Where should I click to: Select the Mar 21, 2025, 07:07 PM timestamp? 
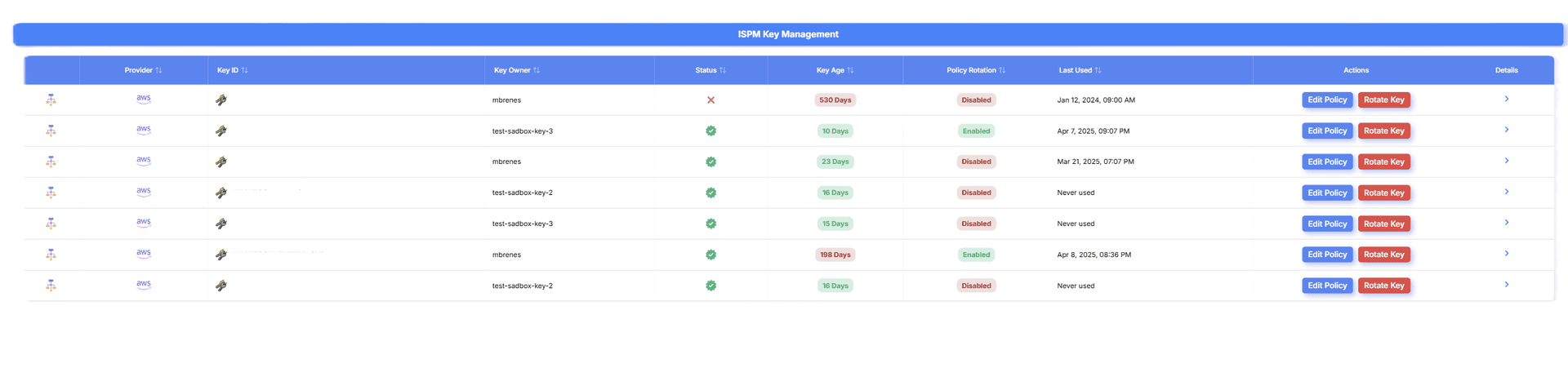click(1095, 162)
